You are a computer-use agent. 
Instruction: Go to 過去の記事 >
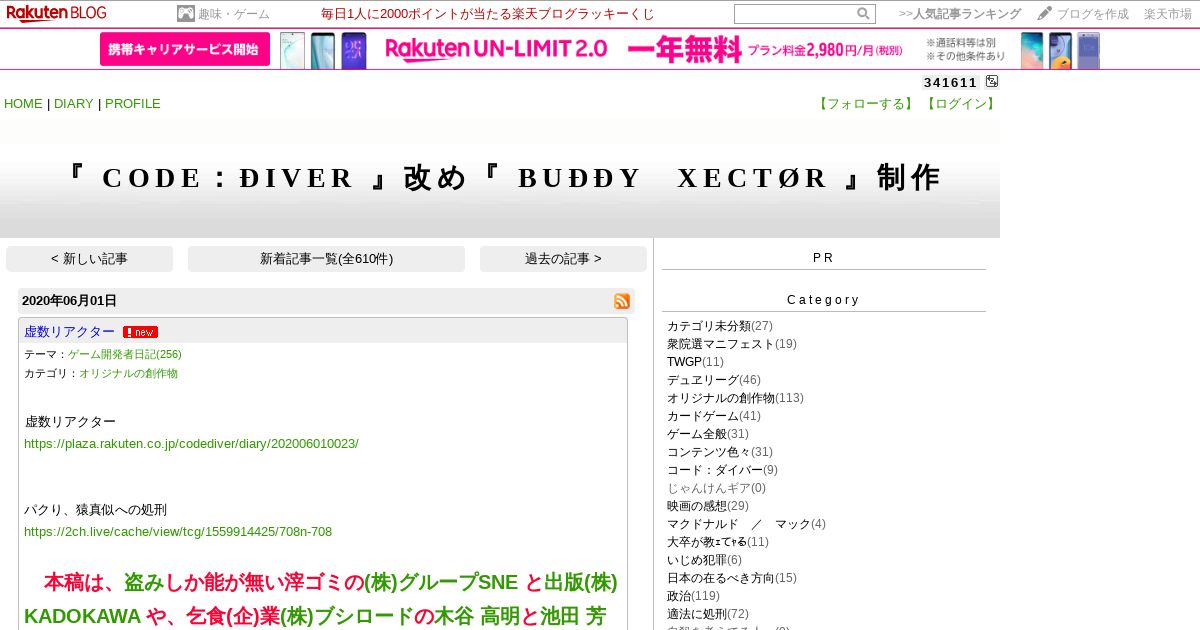pyautogui.click(x=563, y=259)
